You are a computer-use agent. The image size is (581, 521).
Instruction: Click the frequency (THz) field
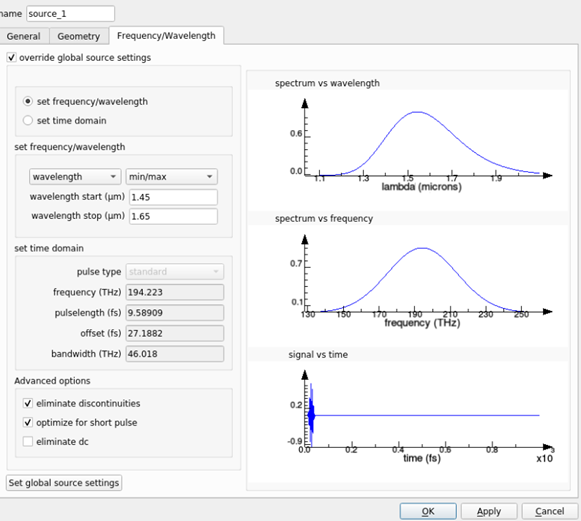175,292
